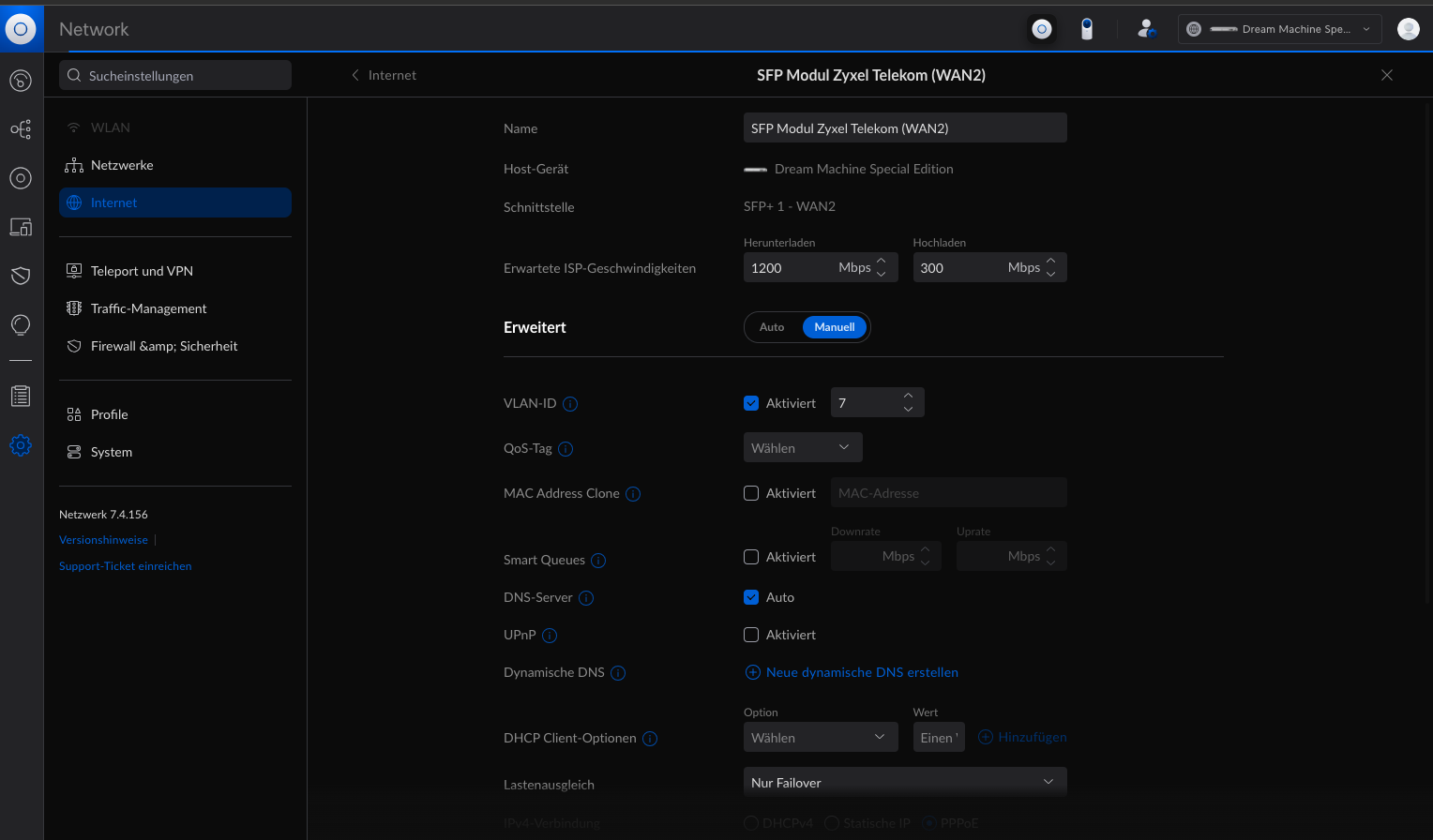Open the Security shield icon in left rail
The height and width of the screenshot is (840, 1433).
(x=21, y=276)
